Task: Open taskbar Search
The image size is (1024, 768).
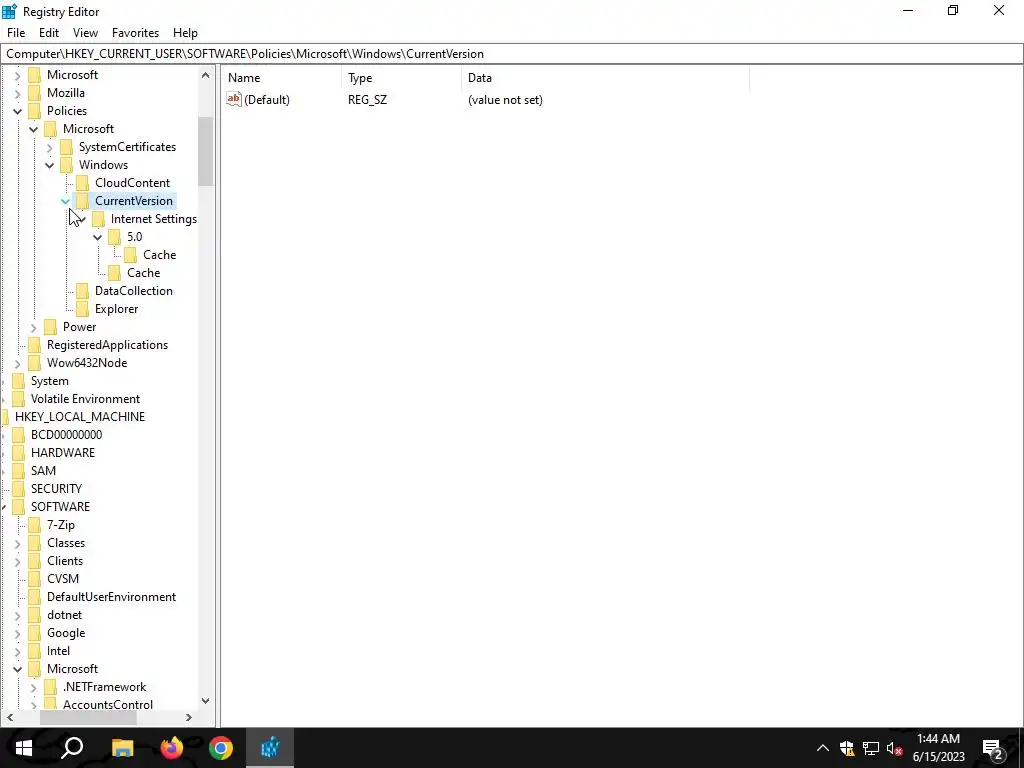Action: [x=72, y=748]
